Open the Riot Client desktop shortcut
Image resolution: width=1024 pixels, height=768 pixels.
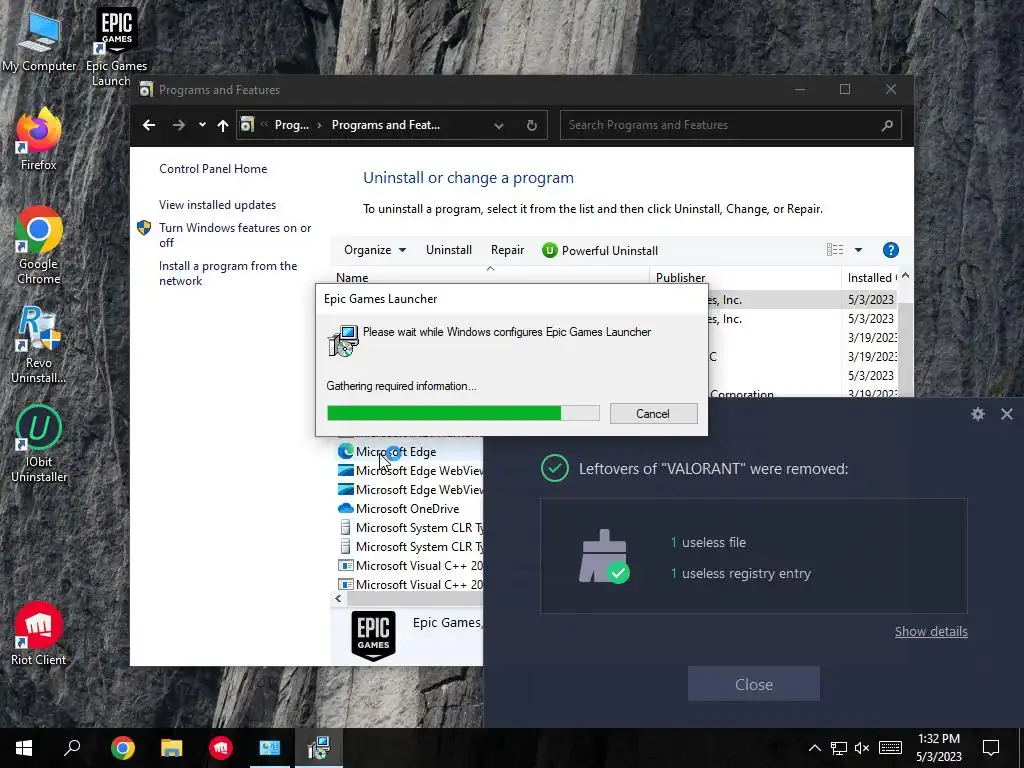(39, 633)
